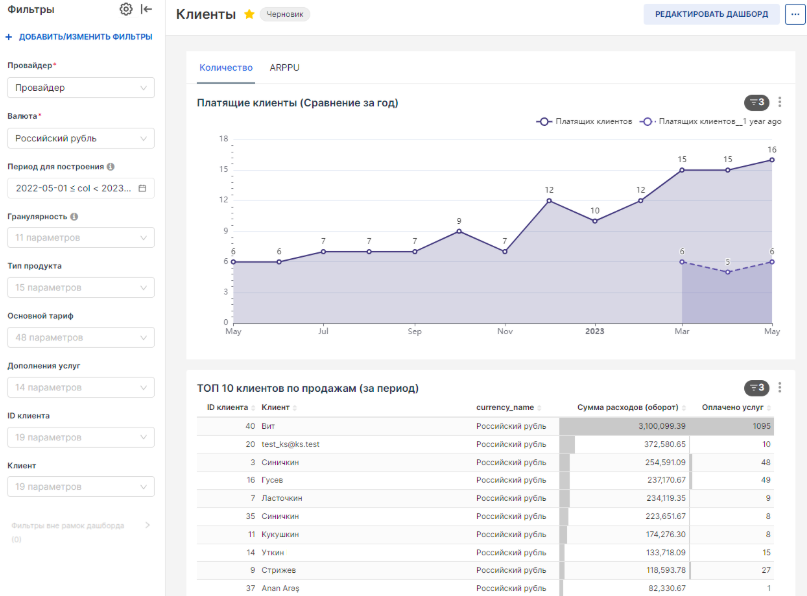This screenshot has height=596, width=807.
Task: Open the ТОП 10 клиентов table kebab menu
Action: coord(780,388)
